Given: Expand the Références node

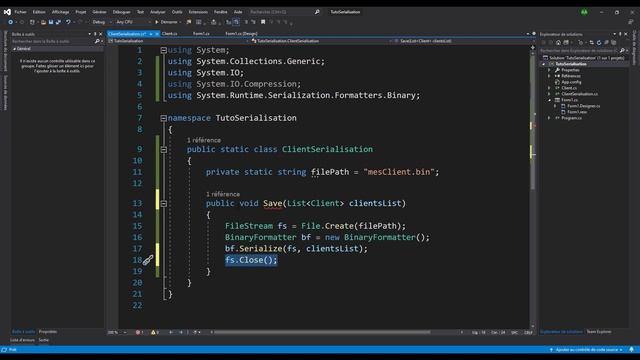Looking at the screenshot, I should [549, 76].
